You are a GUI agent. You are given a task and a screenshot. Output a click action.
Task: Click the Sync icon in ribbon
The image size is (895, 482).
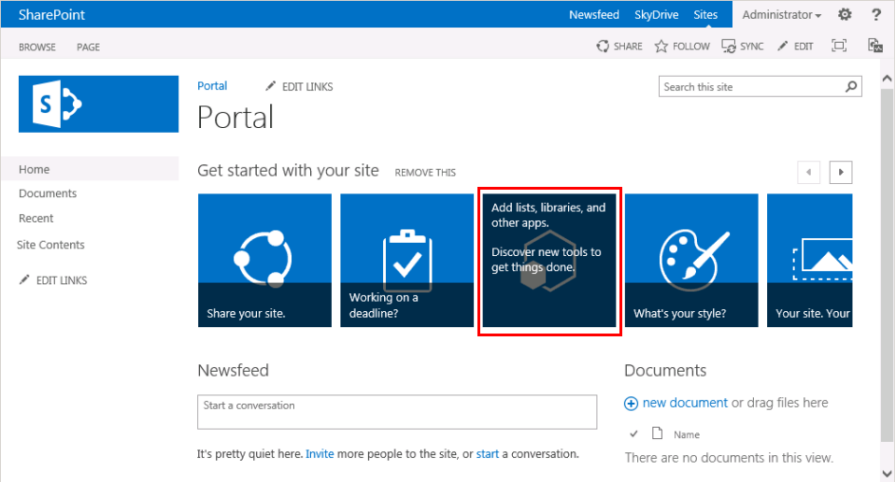[x=728, y=46]
